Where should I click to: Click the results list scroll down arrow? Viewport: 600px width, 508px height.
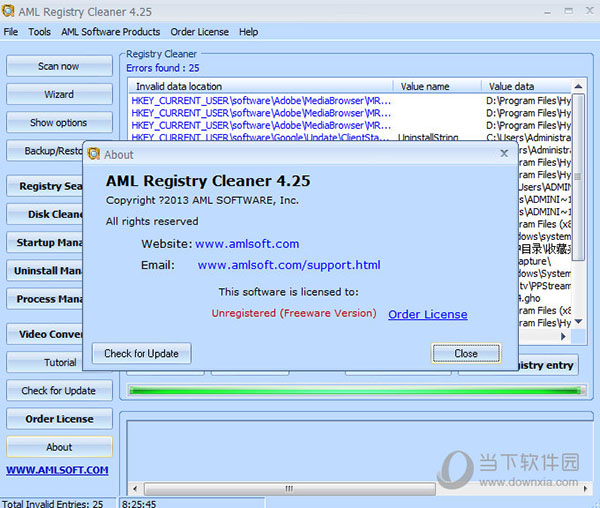(578, 321)
